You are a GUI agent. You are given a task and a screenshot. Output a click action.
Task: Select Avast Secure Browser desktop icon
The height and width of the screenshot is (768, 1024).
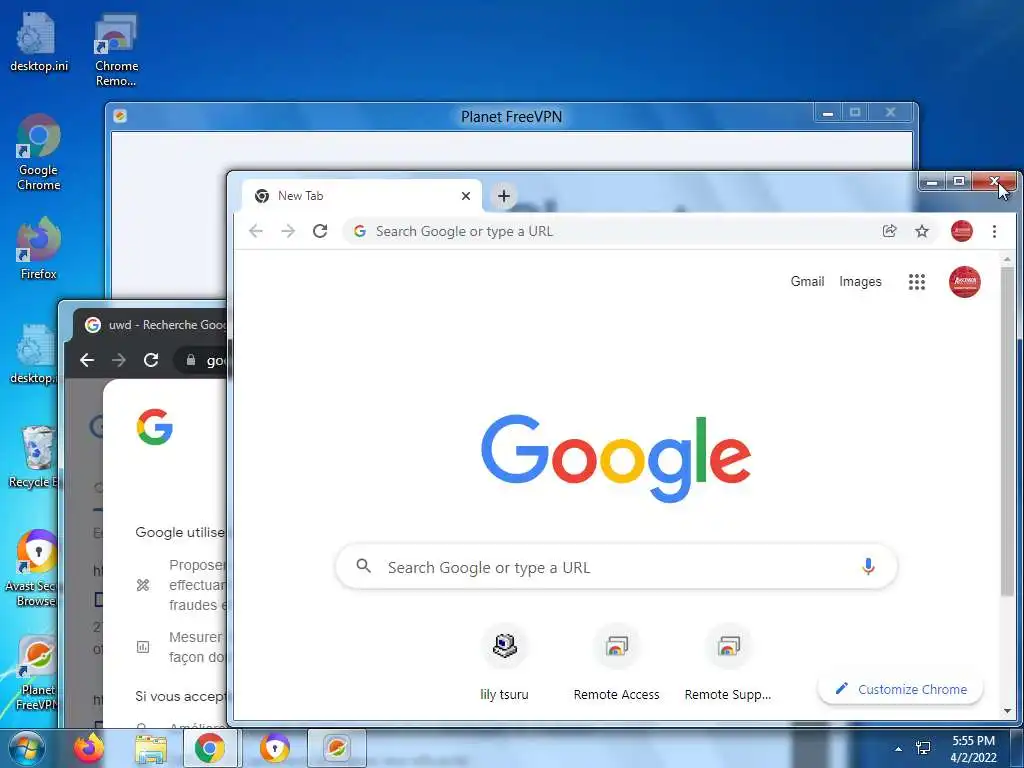pyautogui.click(x=33, y=568)
